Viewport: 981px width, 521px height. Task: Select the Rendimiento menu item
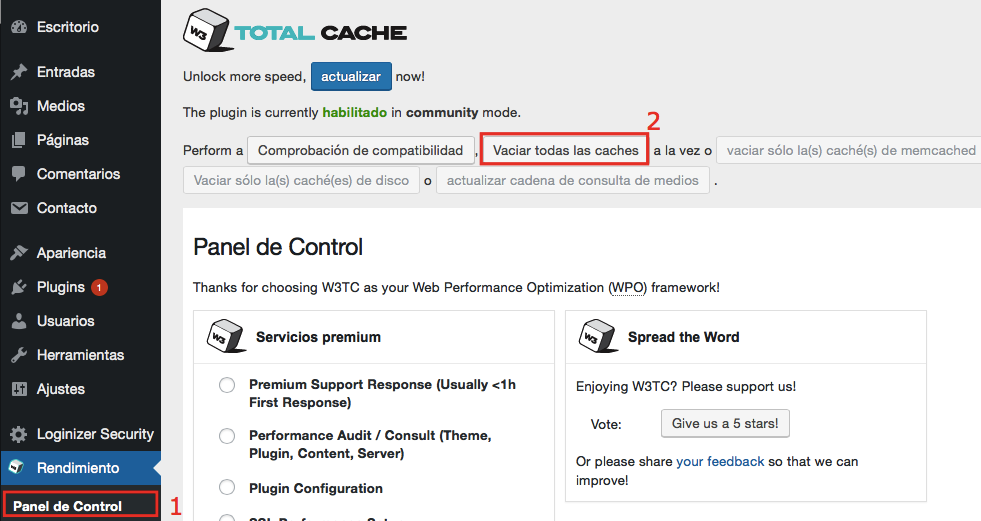[x=80, y=468]
